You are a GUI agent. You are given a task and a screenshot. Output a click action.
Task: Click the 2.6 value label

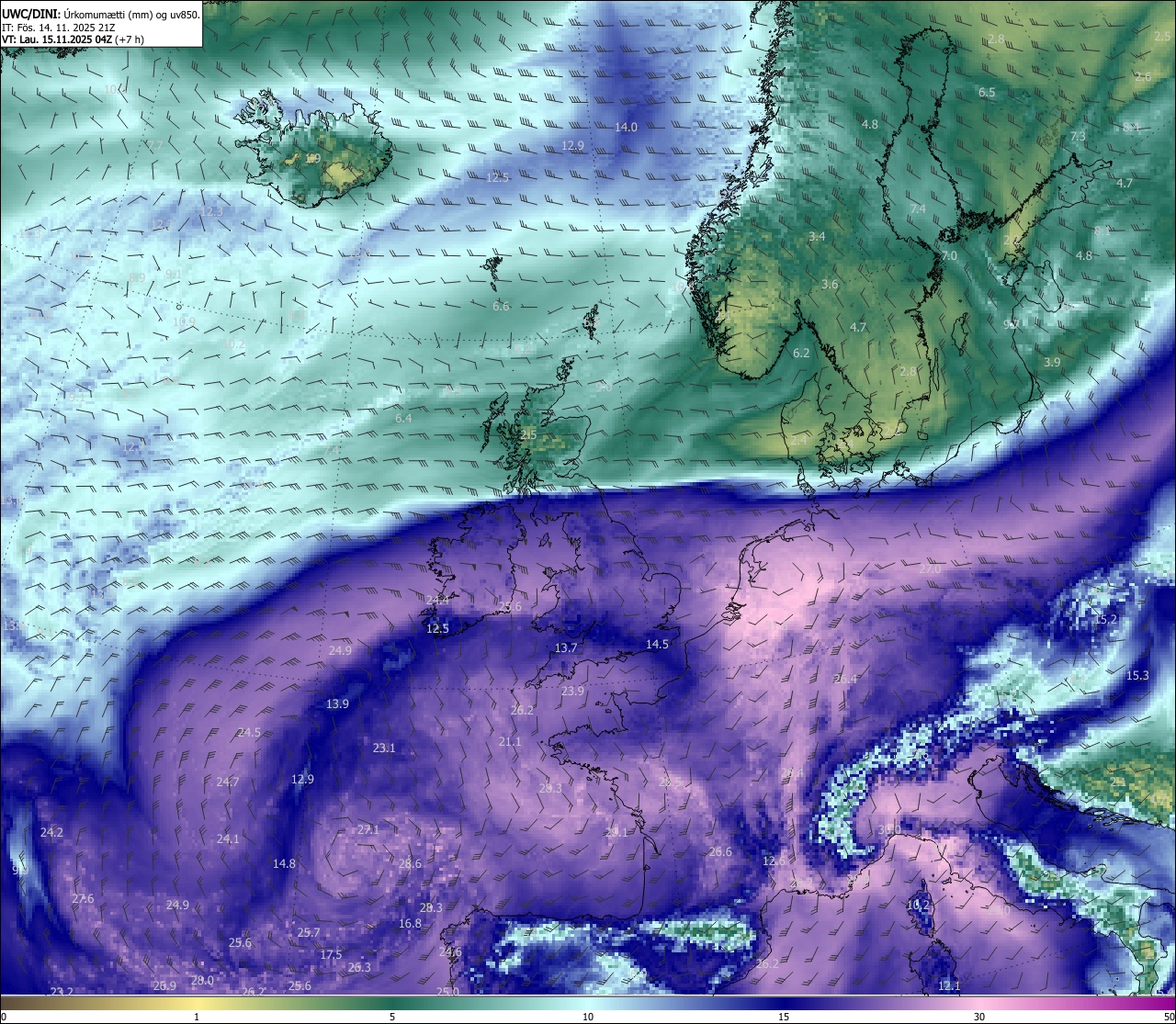1142,77
